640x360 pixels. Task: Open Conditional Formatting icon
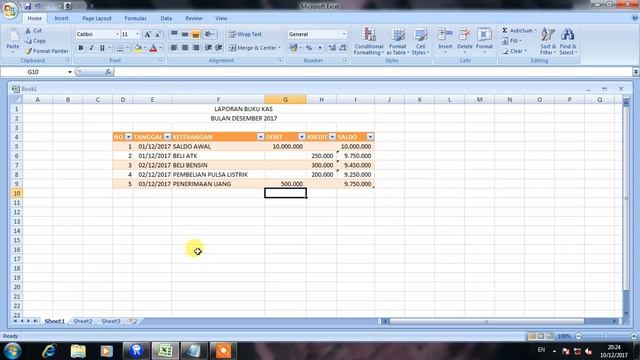coord(369,35)
